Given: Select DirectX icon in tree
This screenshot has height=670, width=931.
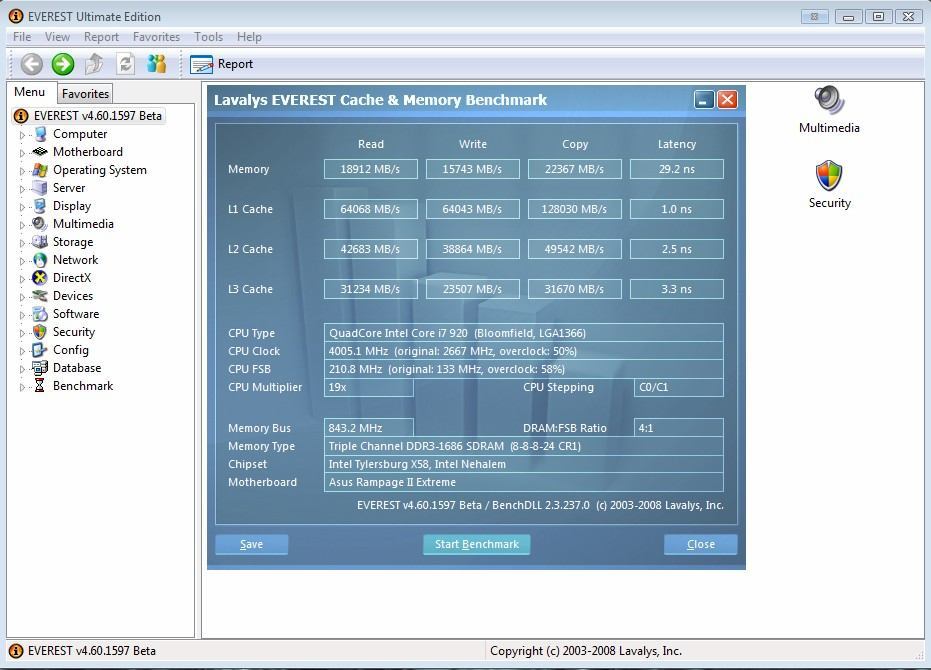Looking at the screenshot, I should (40, 278).
